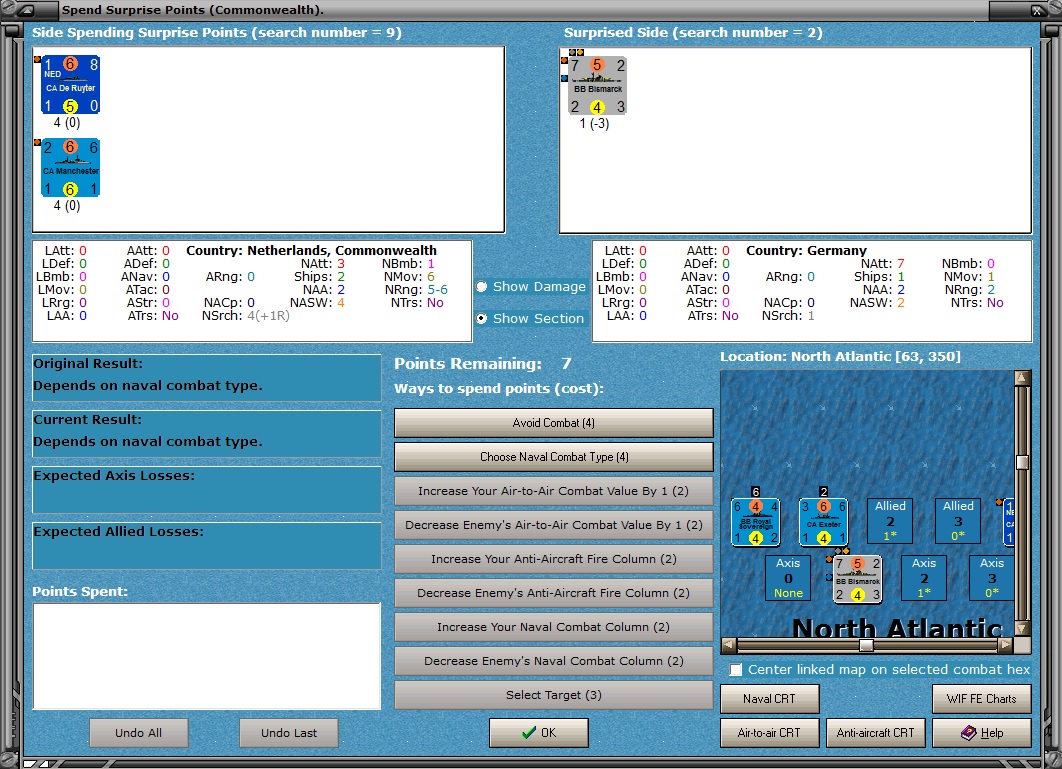Click Increase Your Air-to-Air Combat Value

pos(553,491)
